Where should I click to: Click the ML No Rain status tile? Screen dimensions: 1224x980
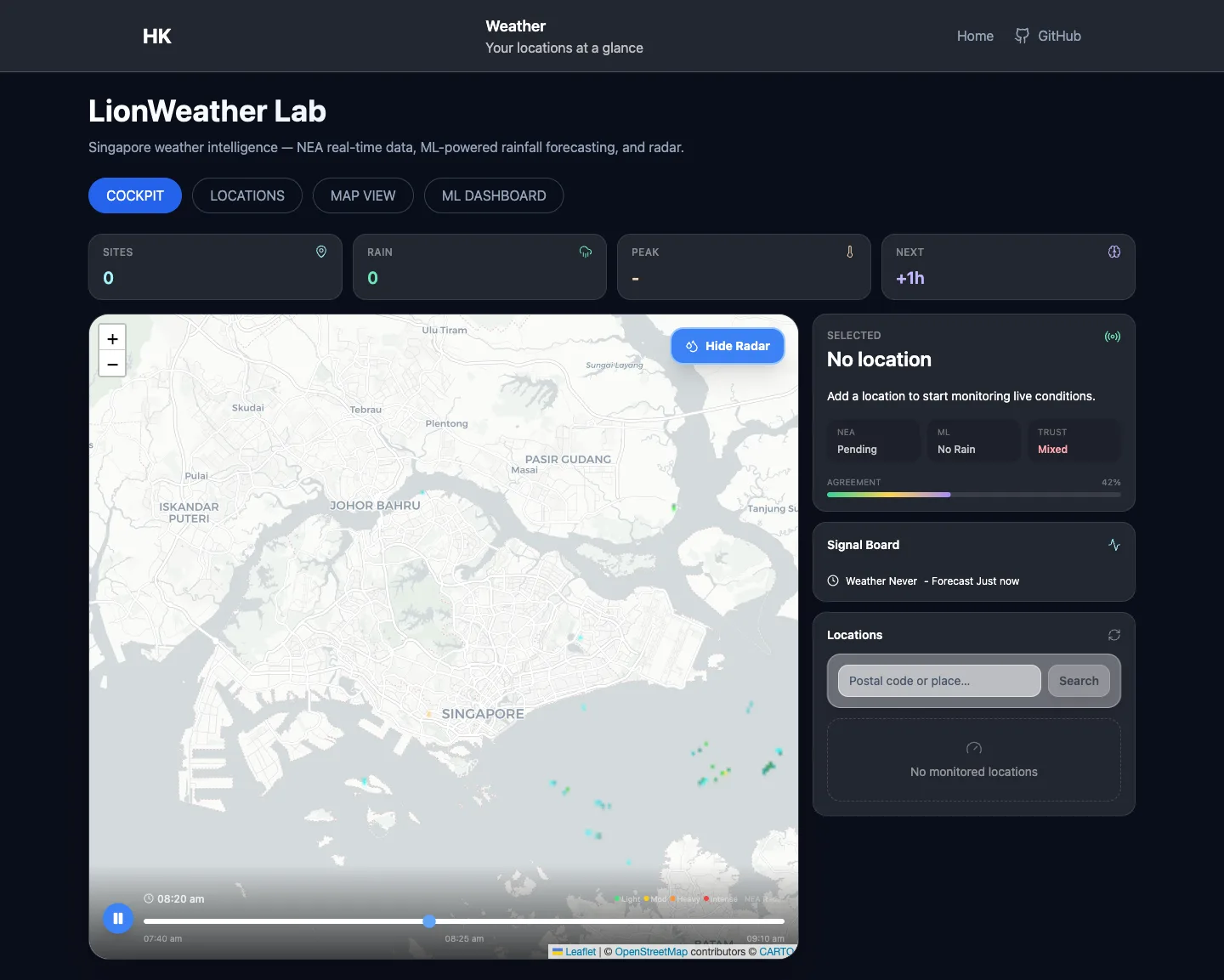click(973, 441)
